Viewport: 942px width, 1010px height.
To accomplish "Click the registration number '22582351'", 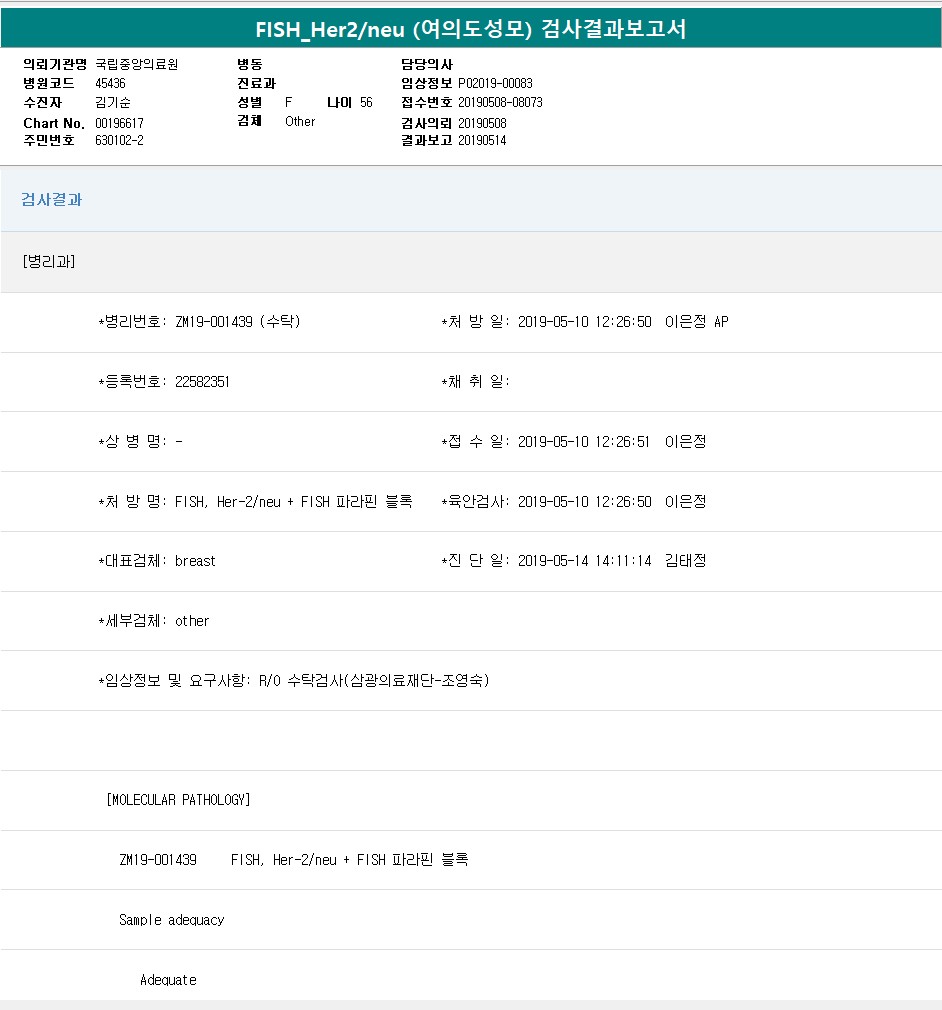I will tap(202, 381).
